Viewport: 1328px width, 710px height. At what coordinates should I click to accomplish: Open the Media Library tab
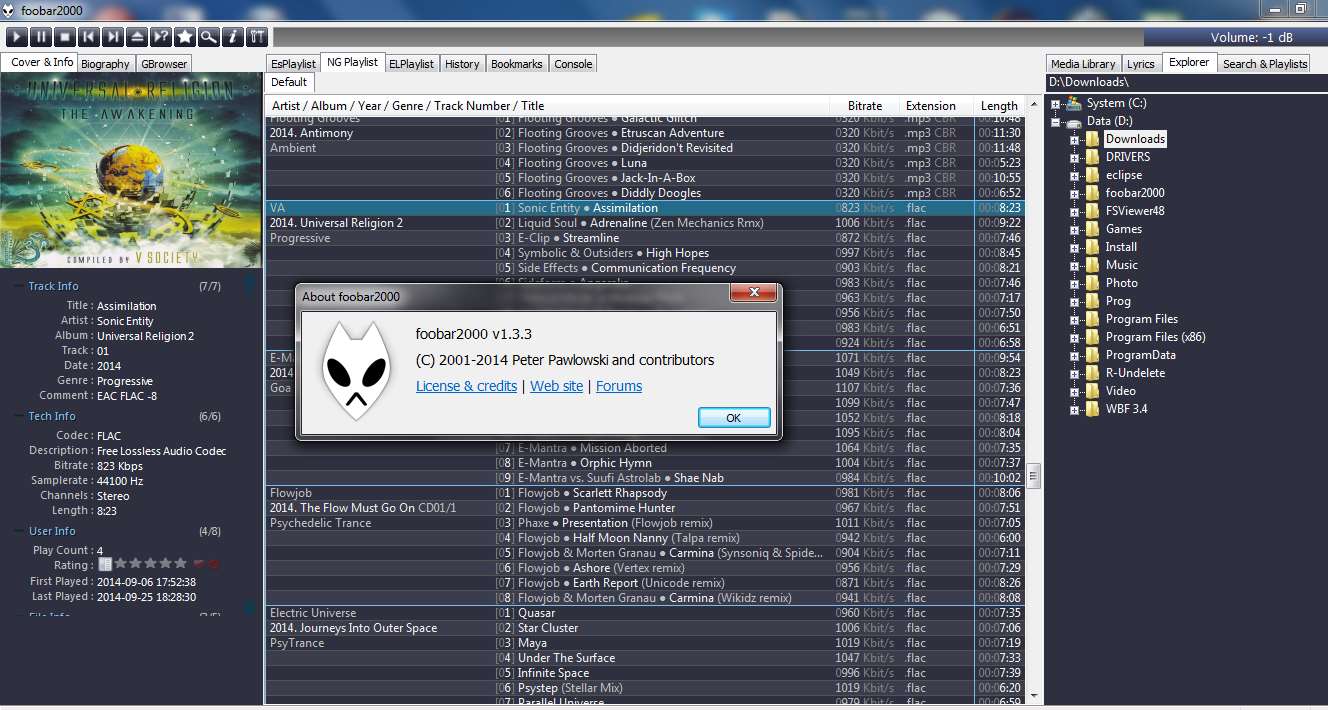(1083, 64)
